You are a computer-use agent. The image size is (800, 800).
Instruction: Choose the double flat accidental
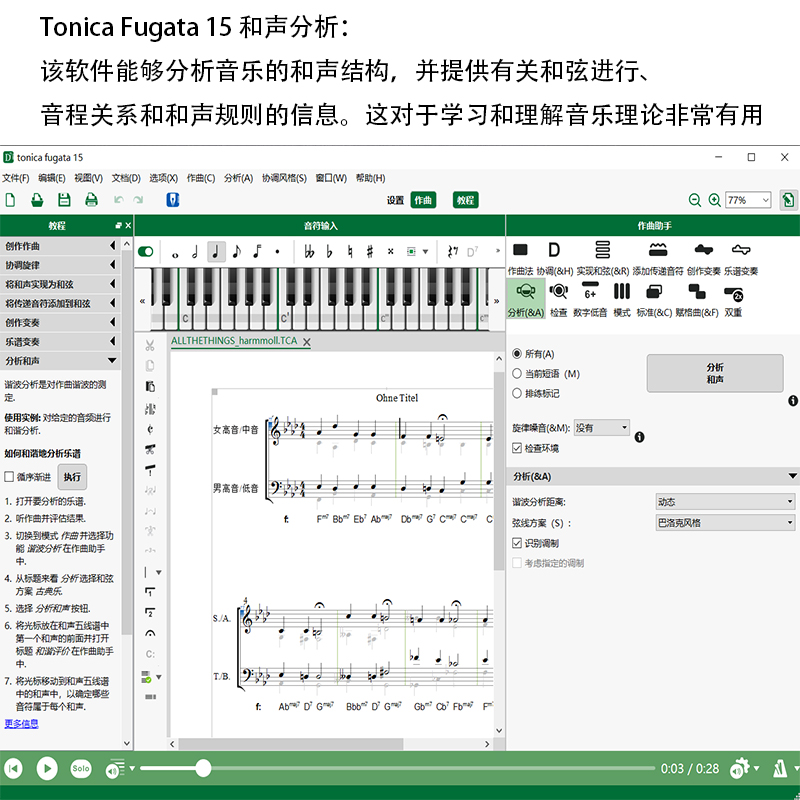[x=309, y=252]
